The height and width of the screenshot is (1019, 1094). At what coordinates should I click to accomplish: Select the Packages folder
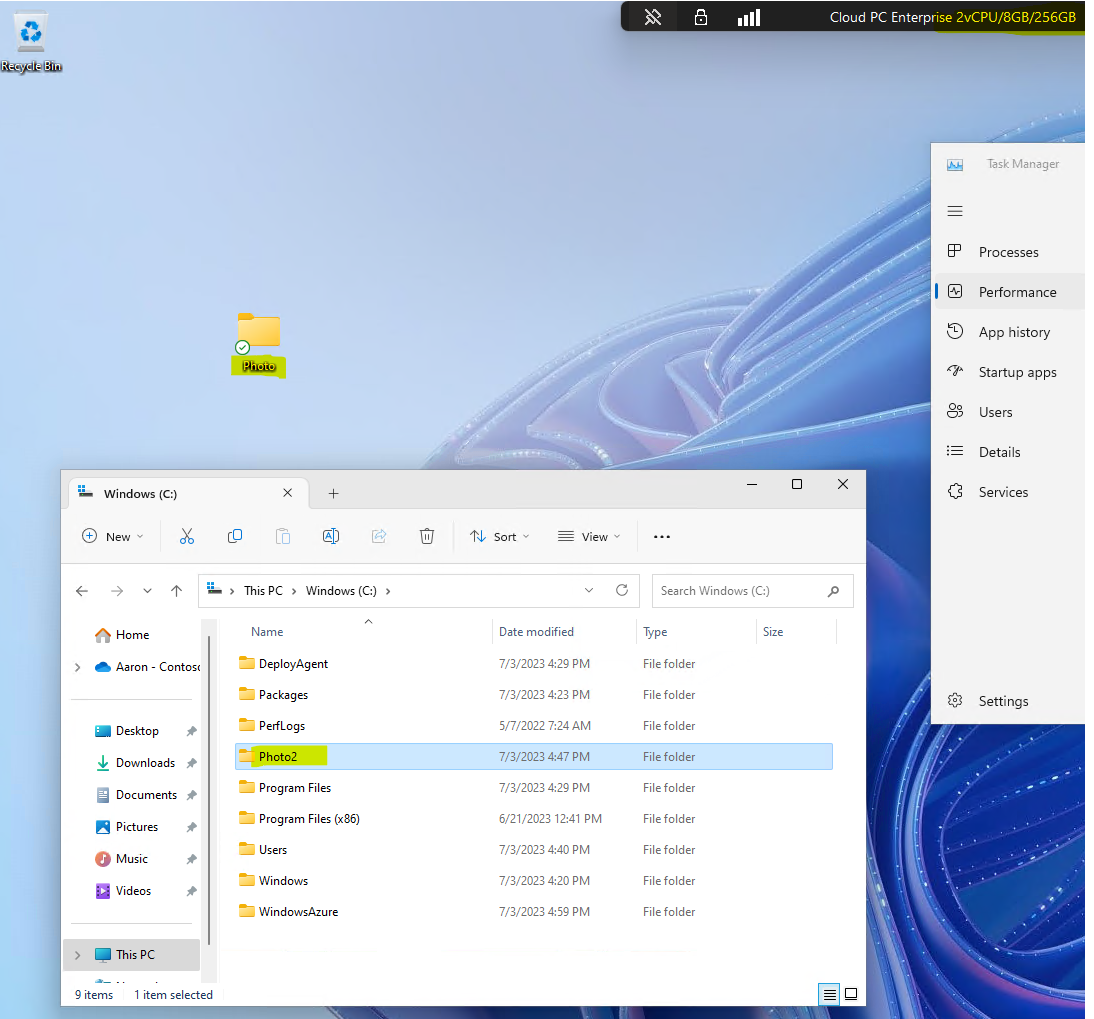click(534, 695)
